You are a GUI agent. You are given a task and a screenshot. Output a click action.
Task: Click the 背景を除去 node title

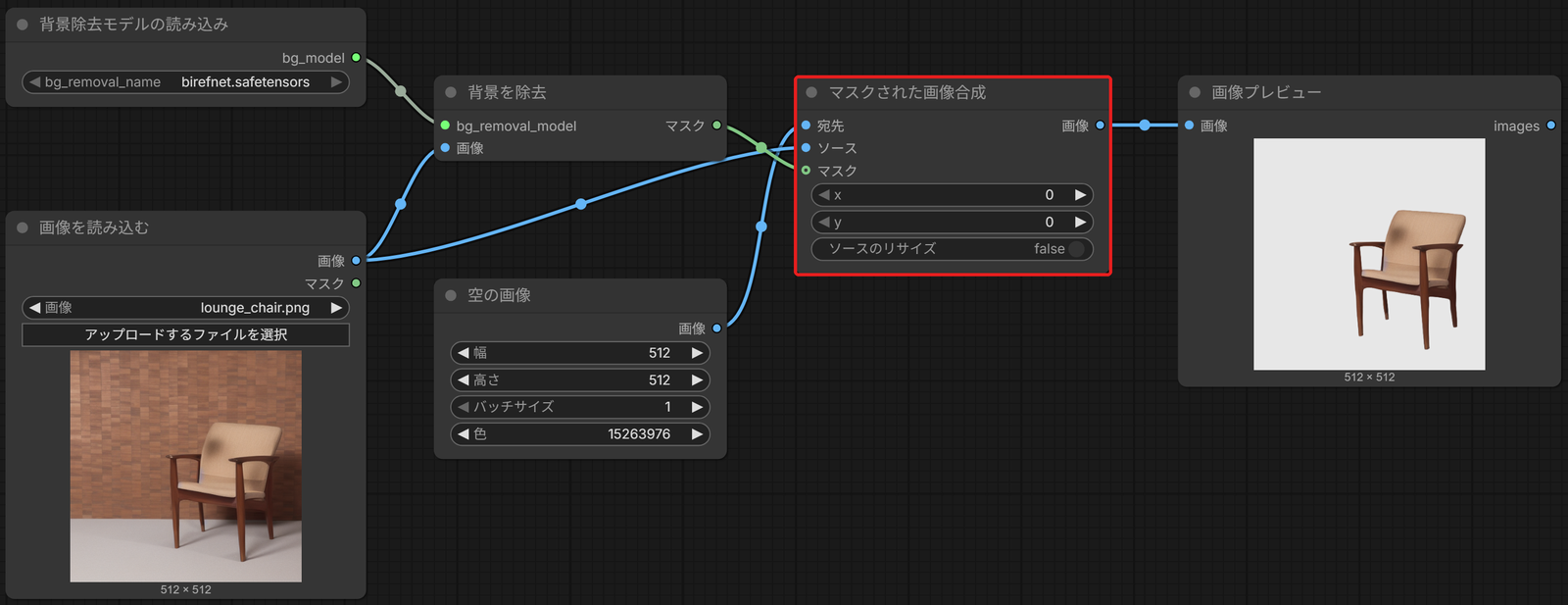(x=507, y=92)
